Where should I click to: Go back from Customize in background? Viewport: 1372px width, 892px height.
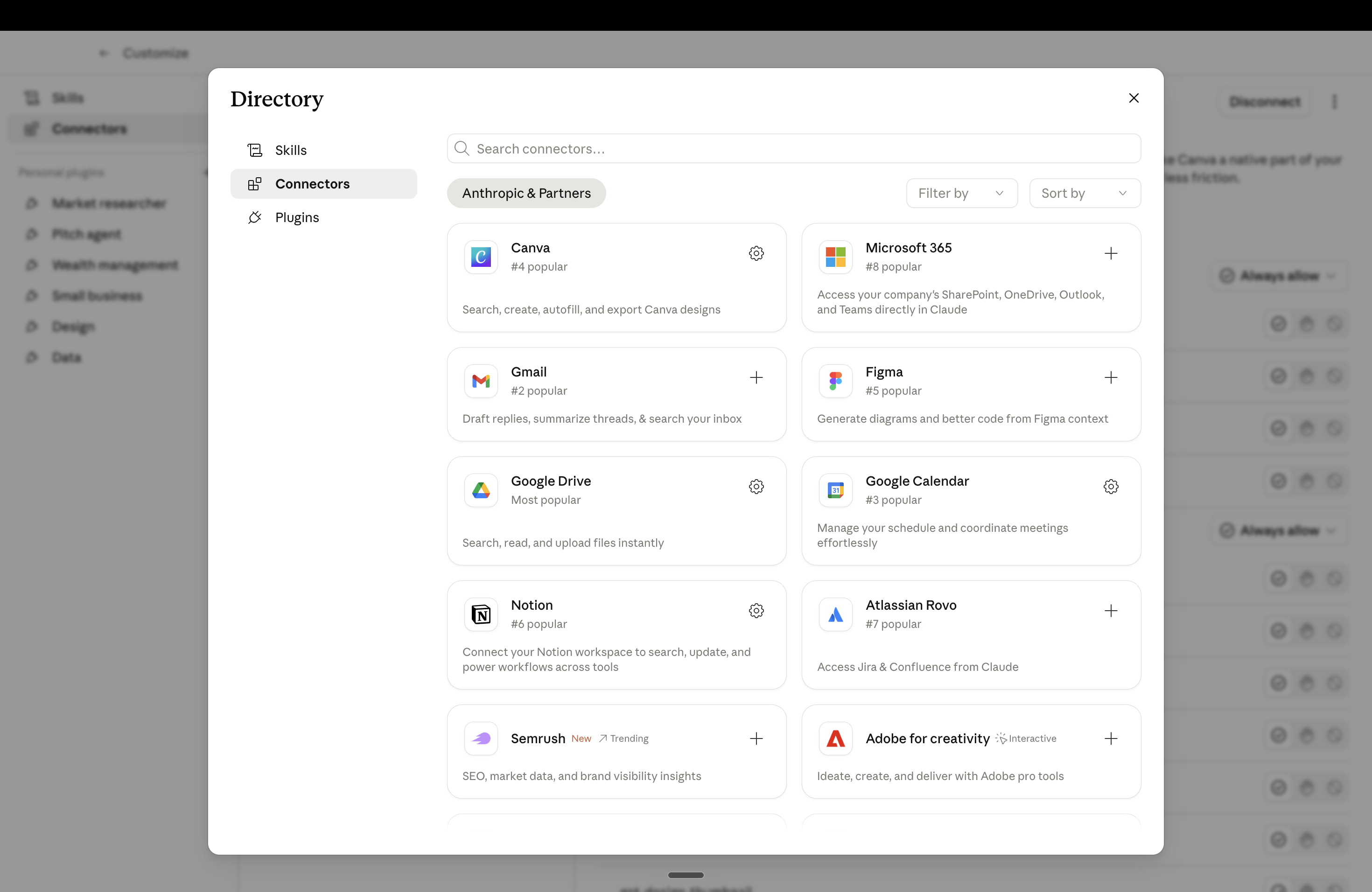pos(104,53)
